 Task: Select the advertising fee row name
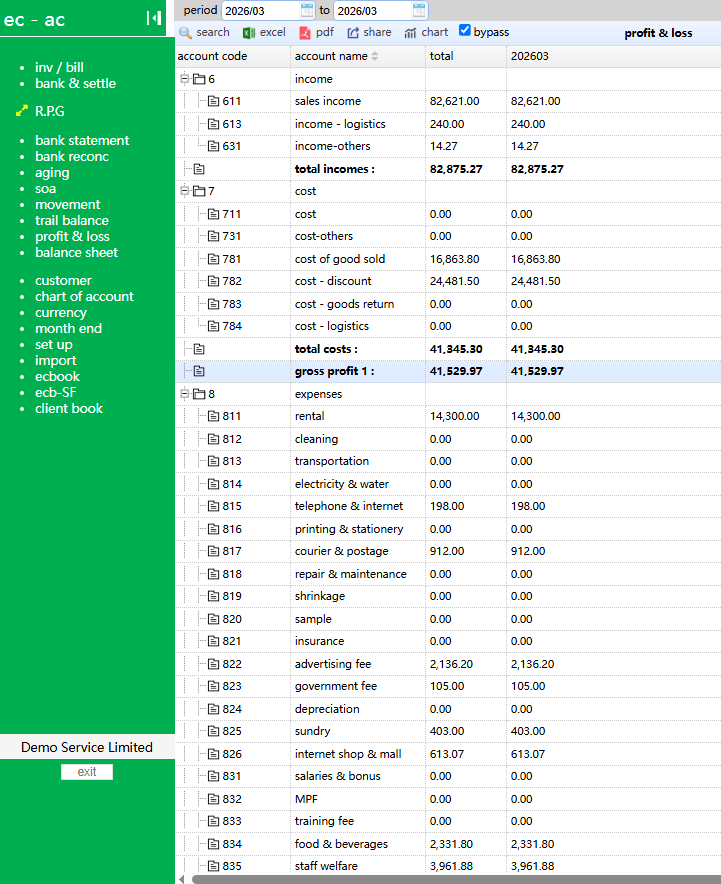333,664
